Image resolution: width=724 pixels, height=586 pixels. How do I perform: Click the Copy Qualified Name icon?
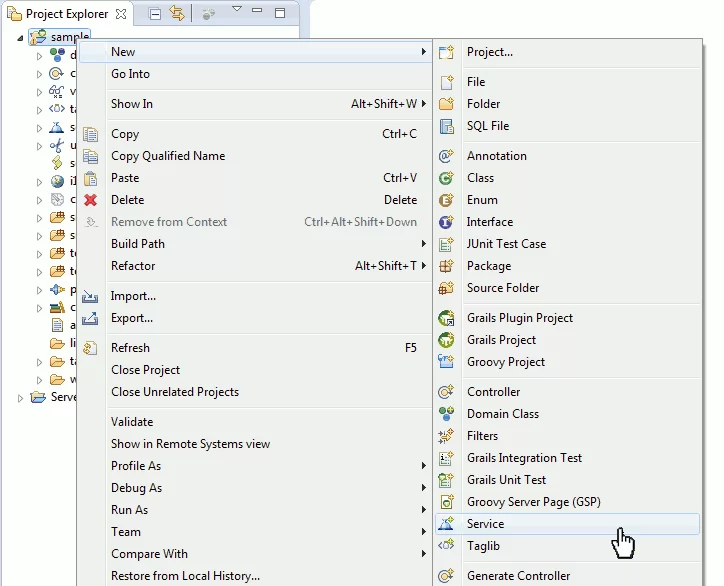(90, 157)
